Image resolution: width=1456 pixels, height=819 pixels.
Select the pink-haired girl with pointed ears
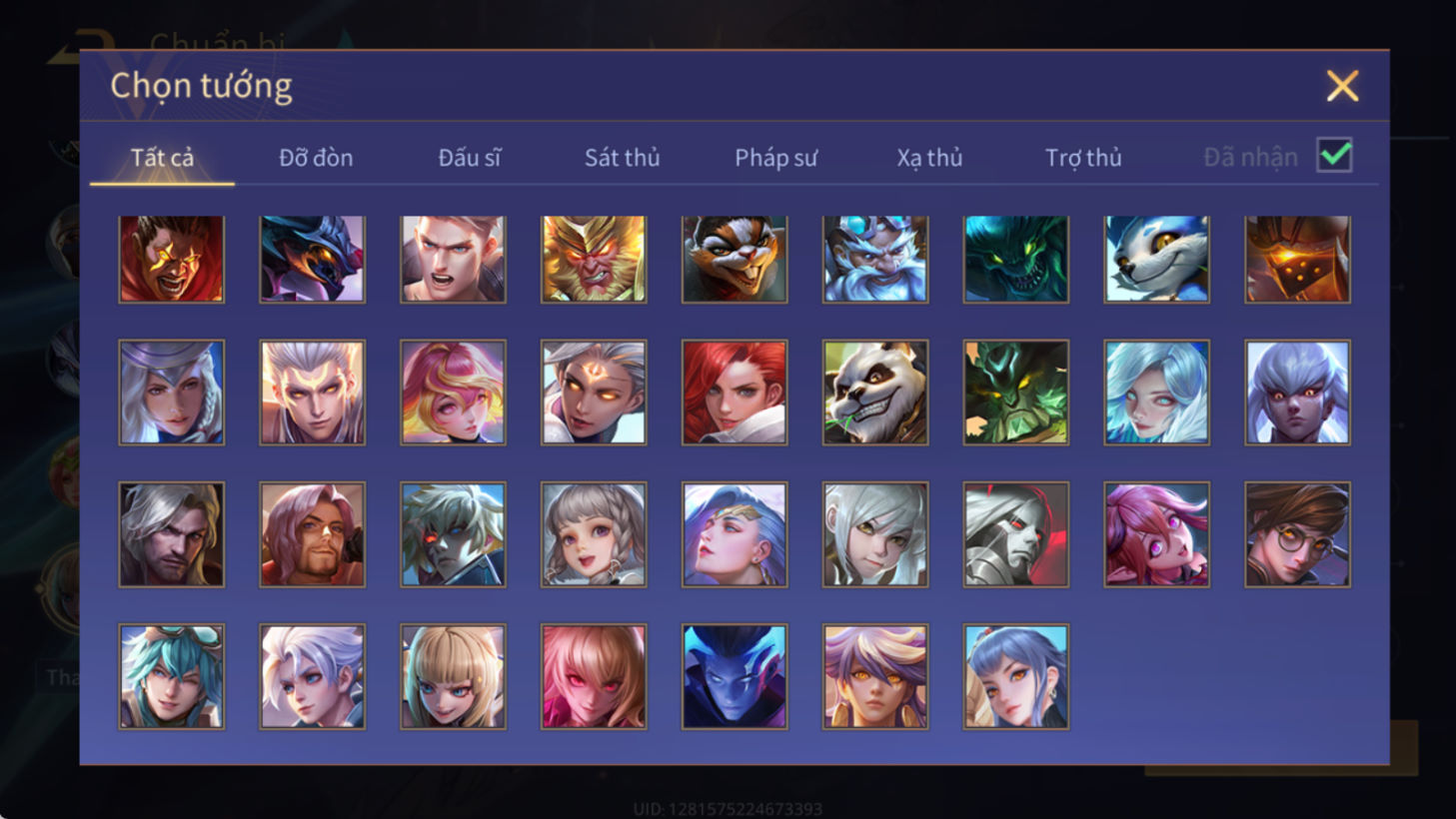click(1156, 534)
